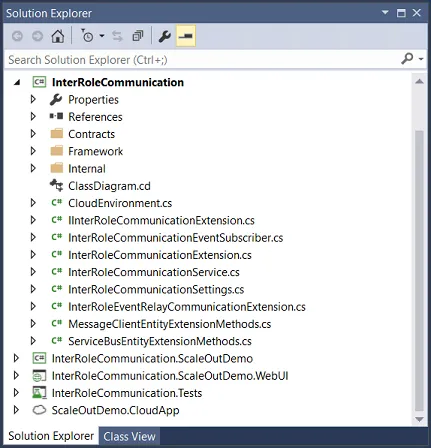Select the InterRoleCommunication project name
431x448 pixels.
click(118, 82)
